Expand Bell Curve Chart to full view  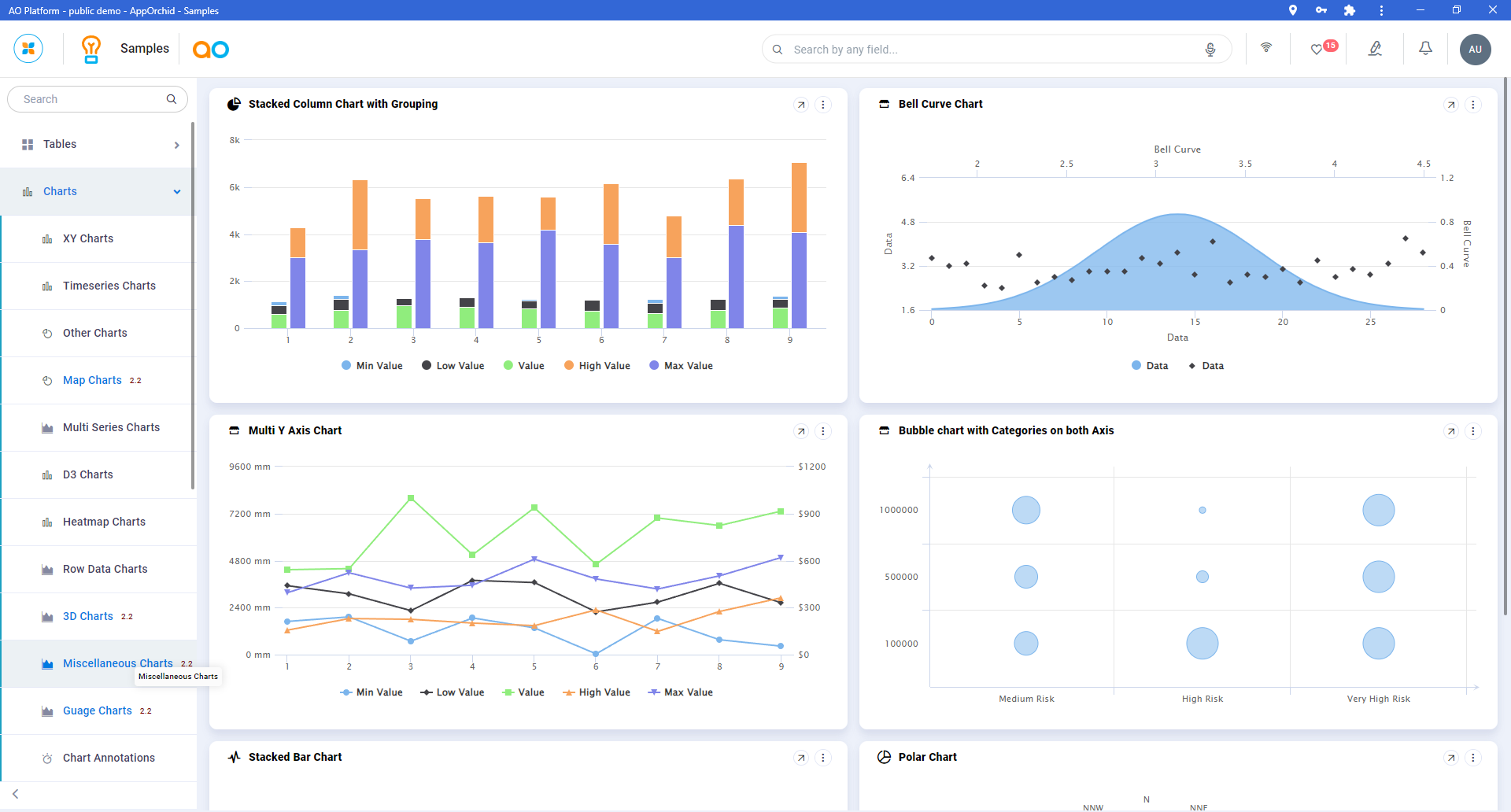point(1451,105)
